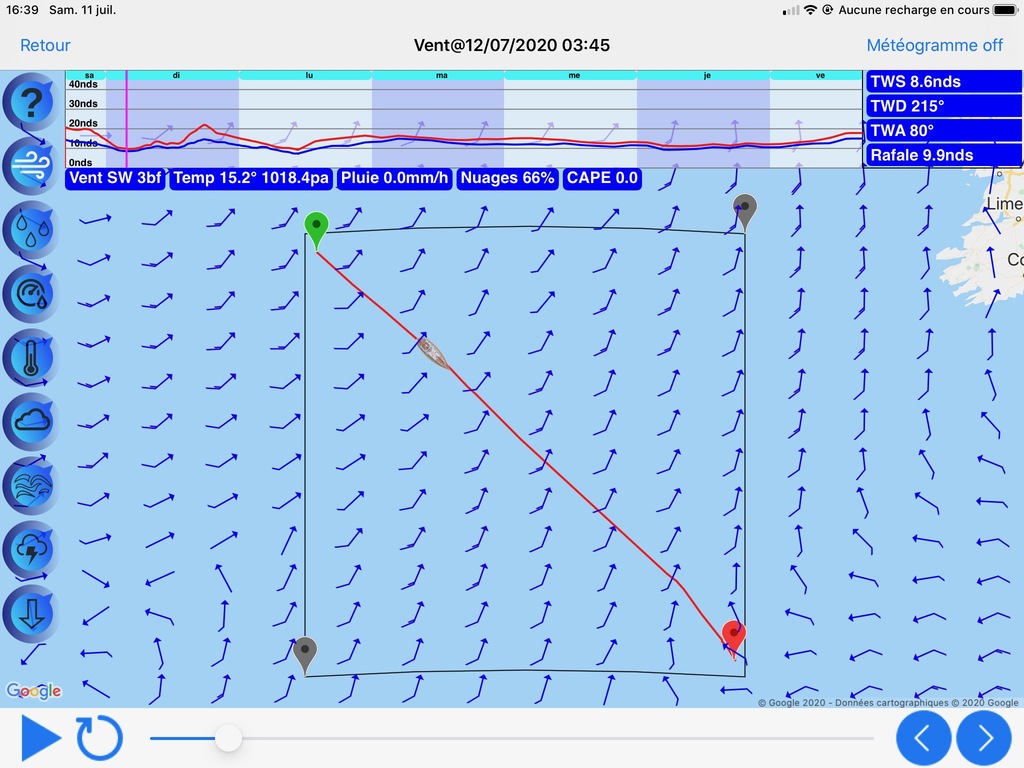Image resolution: width=1024 pixels, height=768 pixels.
Task: Select 'me' day in meteogram
Action: click(x=574, y=76)
